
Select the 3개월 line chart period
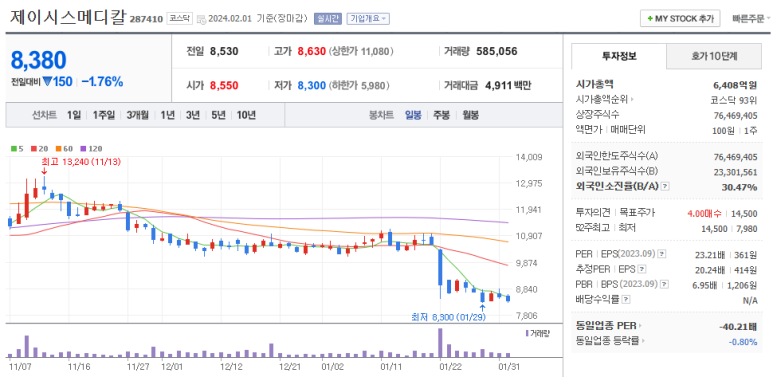coord(137,115)
